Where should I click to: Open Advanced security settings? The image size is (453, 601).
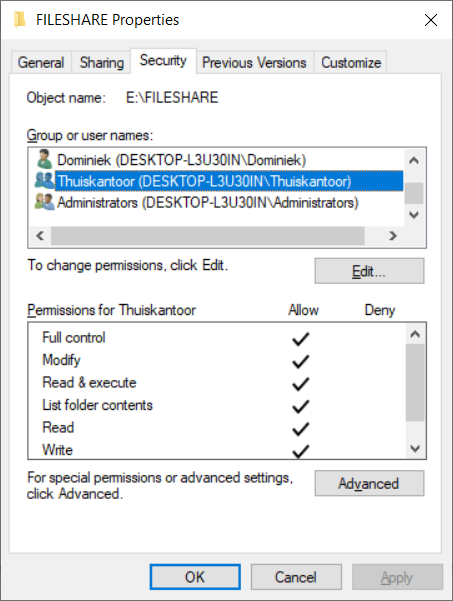pyautogui.click(x=369, y=483)
